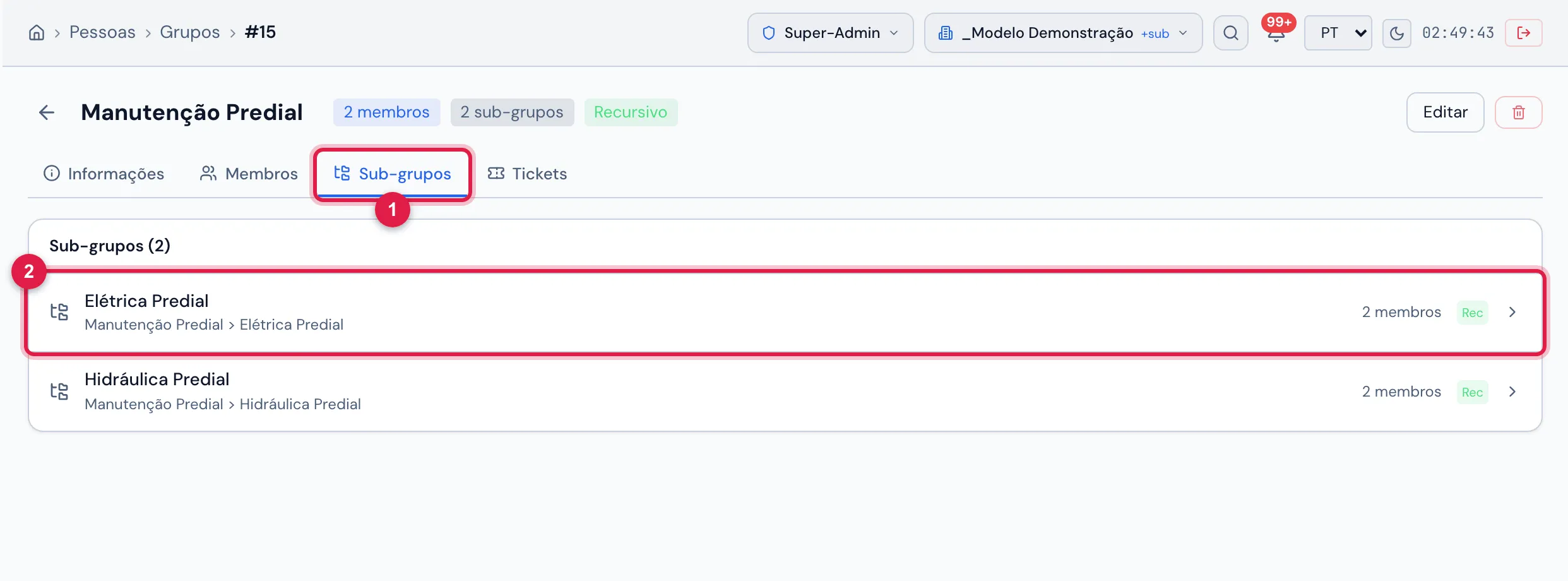The image size is (1568, 581).
Task: Click 2 membros count in Elétrica Predial row
Action: click(x=1401, y=312)
